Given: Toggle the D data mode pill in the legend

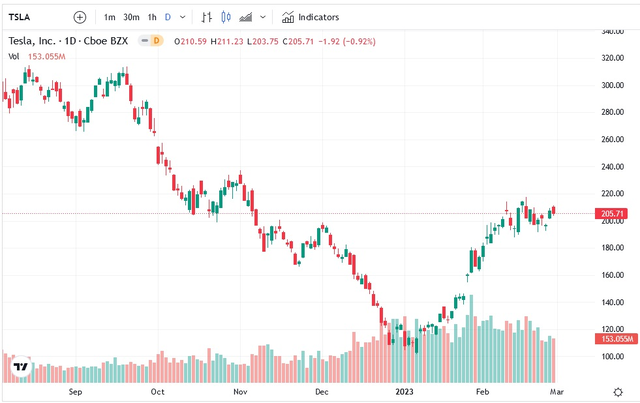Looking at the screenshot, I should [156, 41].
